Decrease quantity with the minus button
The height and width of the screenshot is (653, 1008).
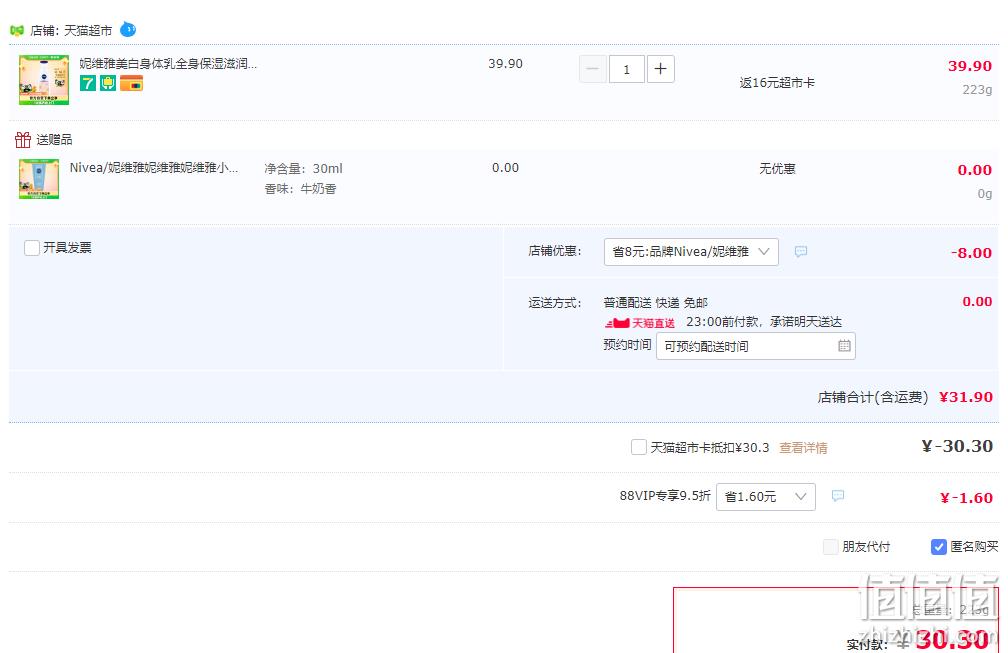(593, 69)
